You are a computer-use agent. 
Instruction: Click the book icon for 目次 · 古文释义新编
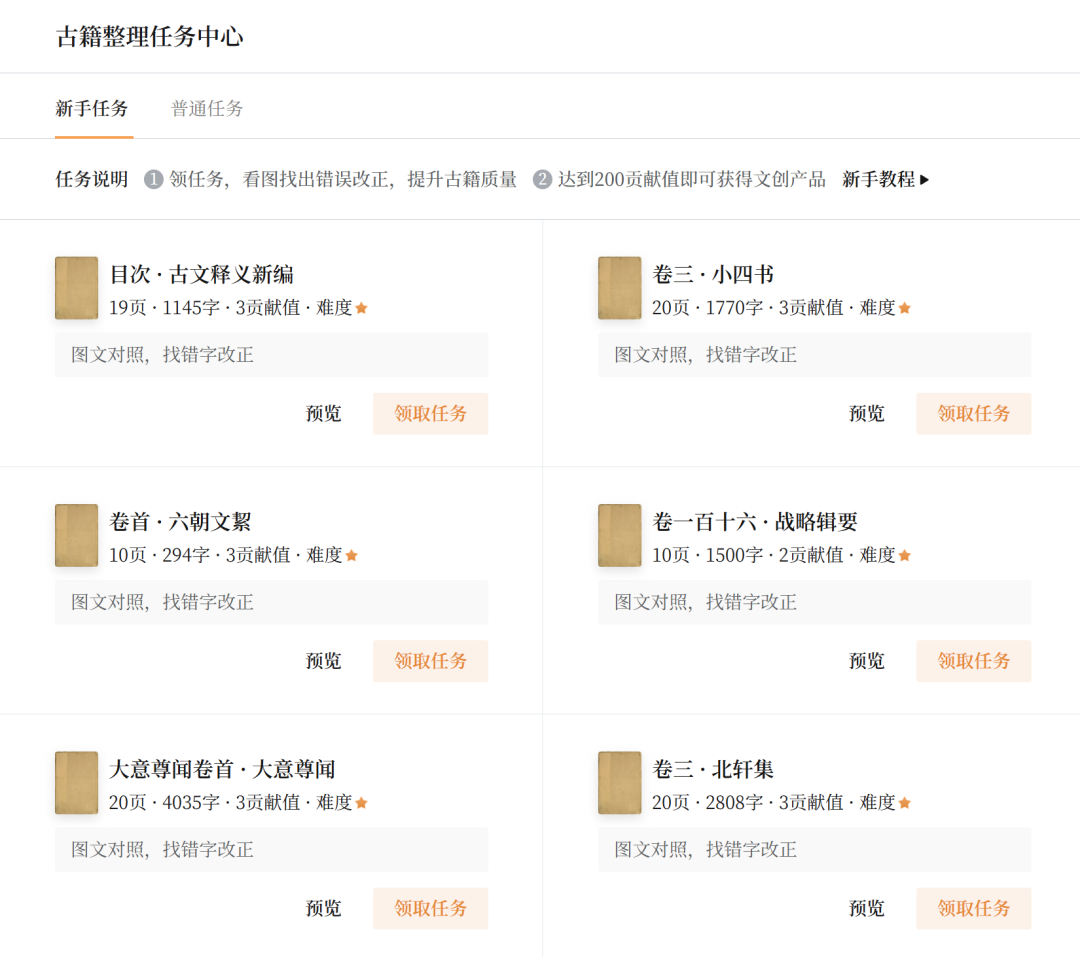(76, 288)
